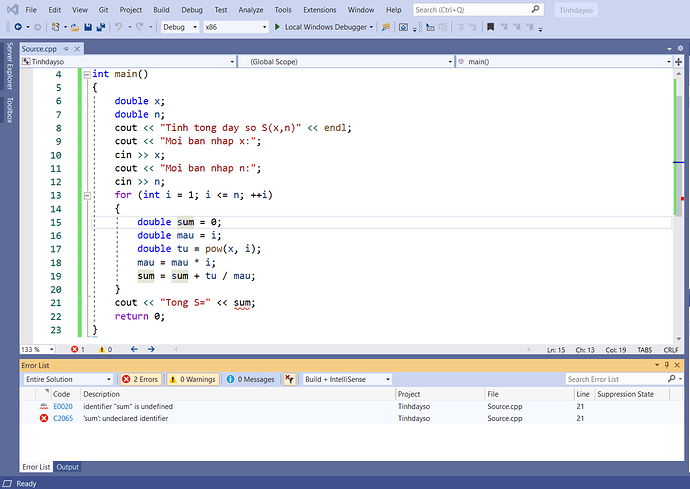Click warning count icon in editor footer

click(x=102, y=349)
